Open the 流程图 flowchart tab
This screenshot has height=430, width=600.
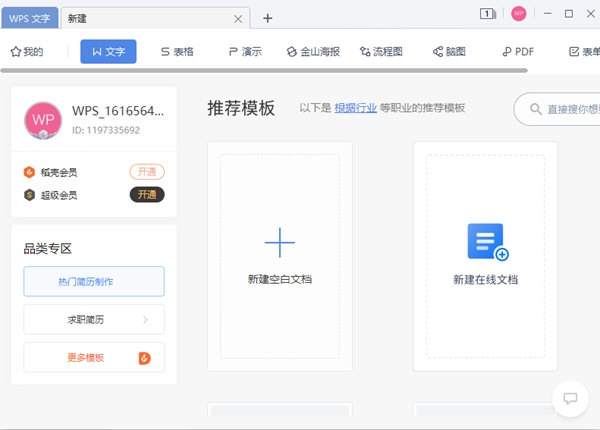point(381,52)
